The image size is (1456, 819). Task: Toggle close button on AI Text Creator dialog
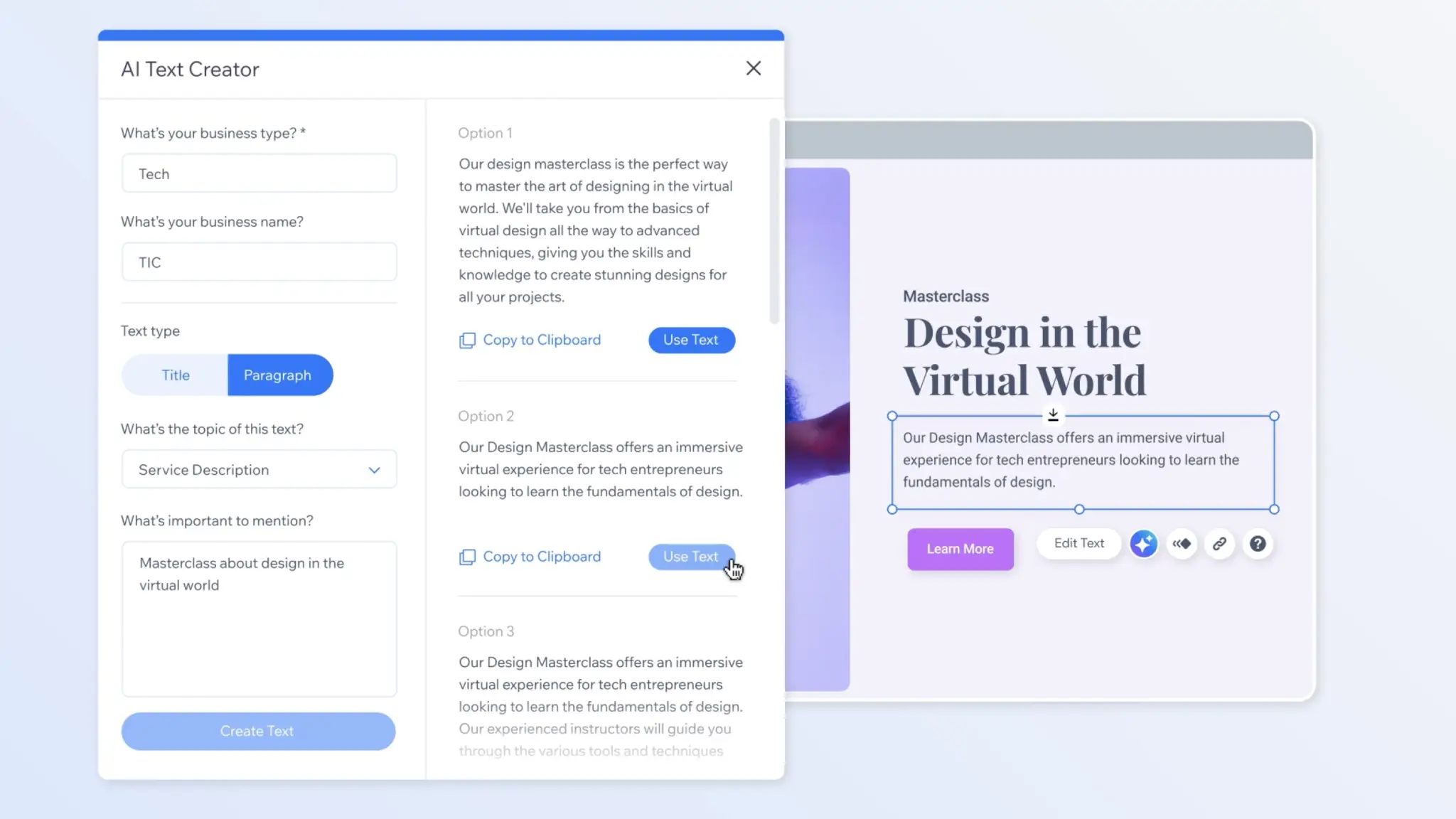click(x=754, y=69)
